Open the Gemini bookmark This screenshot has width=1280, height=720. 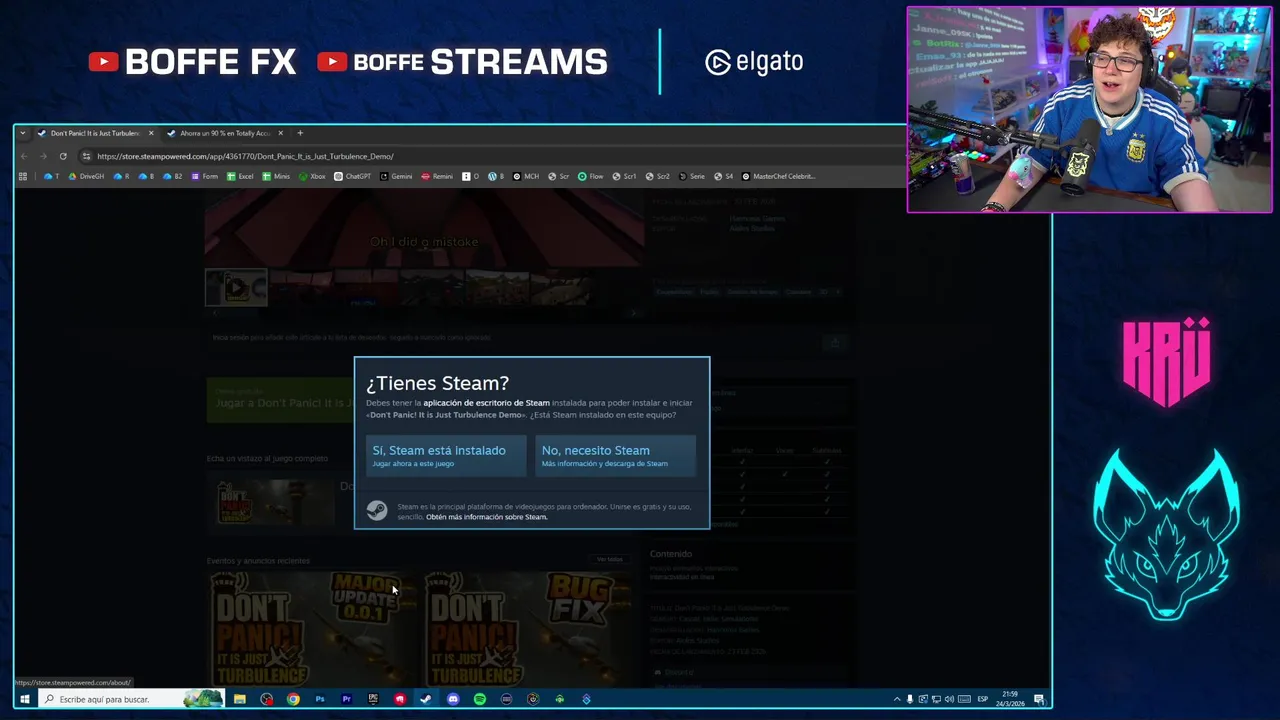pyautogui.click(x=396, y=176)
